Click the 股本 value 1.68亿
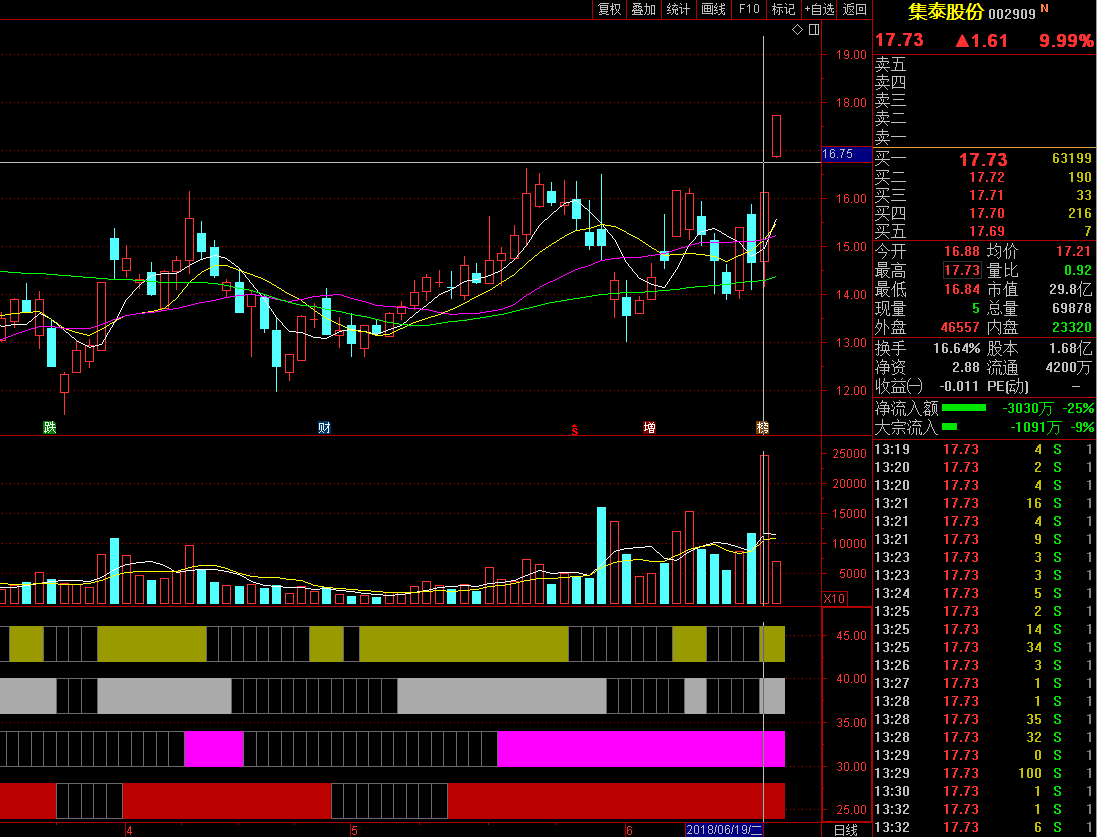 (1070, 348)
